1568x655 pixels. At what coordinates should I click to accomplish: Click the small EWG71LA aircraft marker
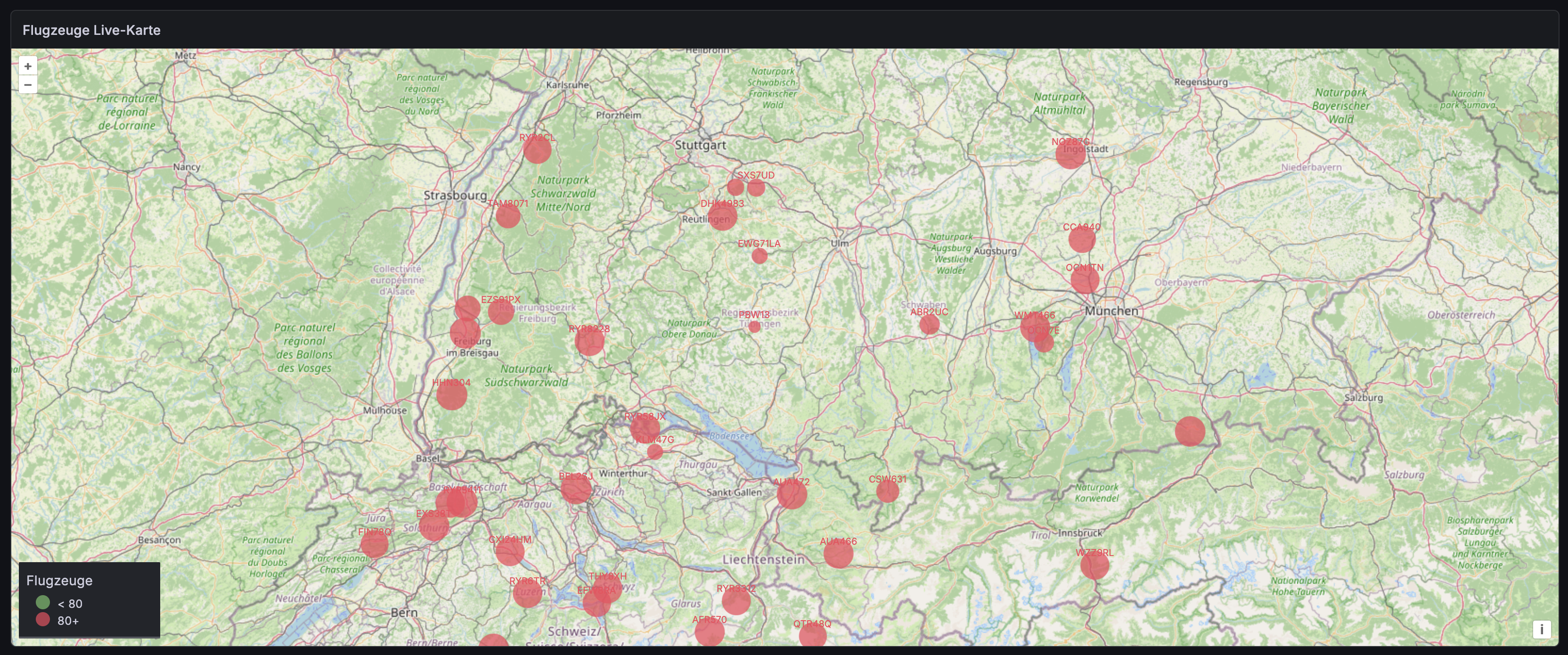tap(759, 256)
